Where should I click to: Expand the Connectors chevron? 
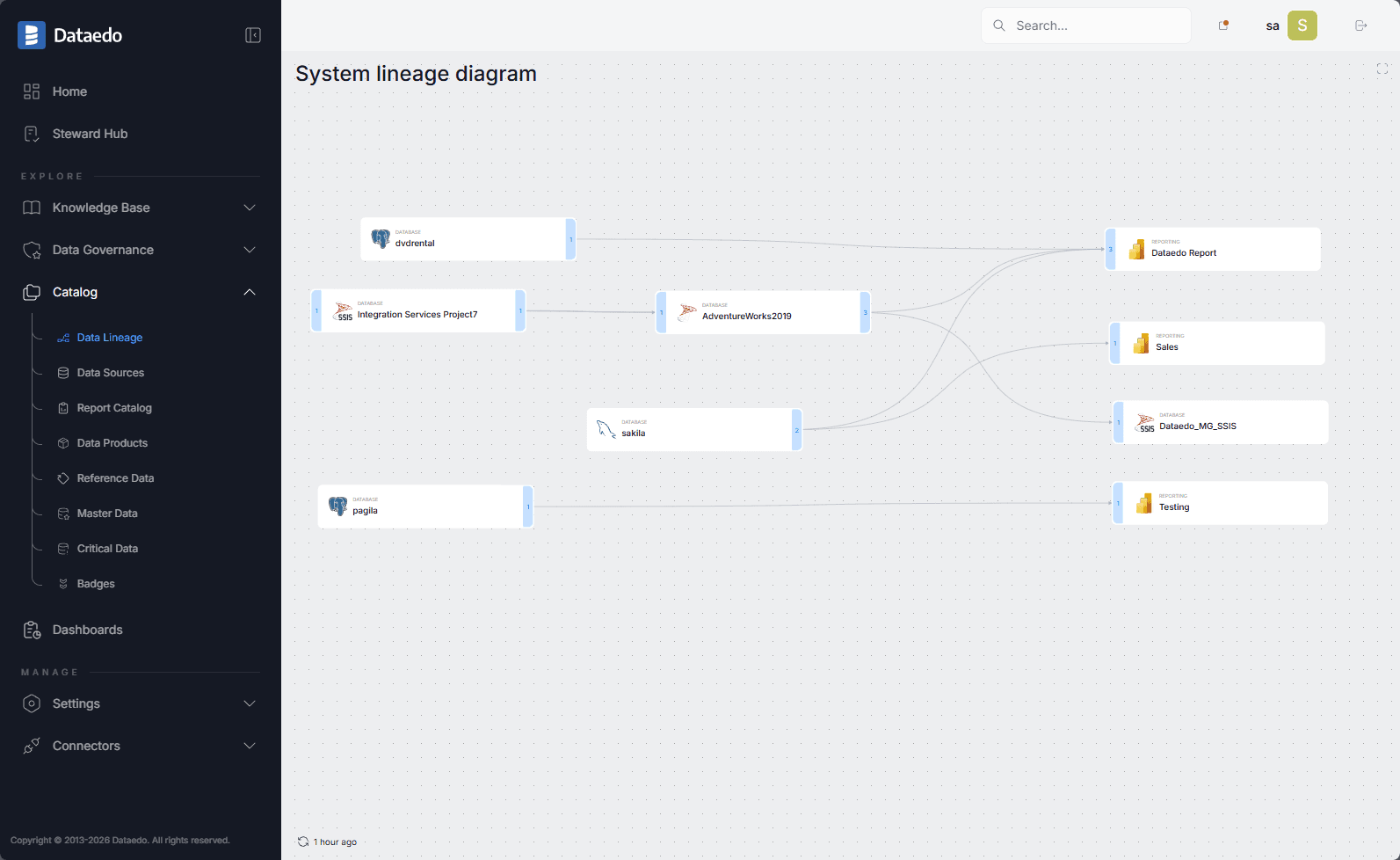point(250,746)
